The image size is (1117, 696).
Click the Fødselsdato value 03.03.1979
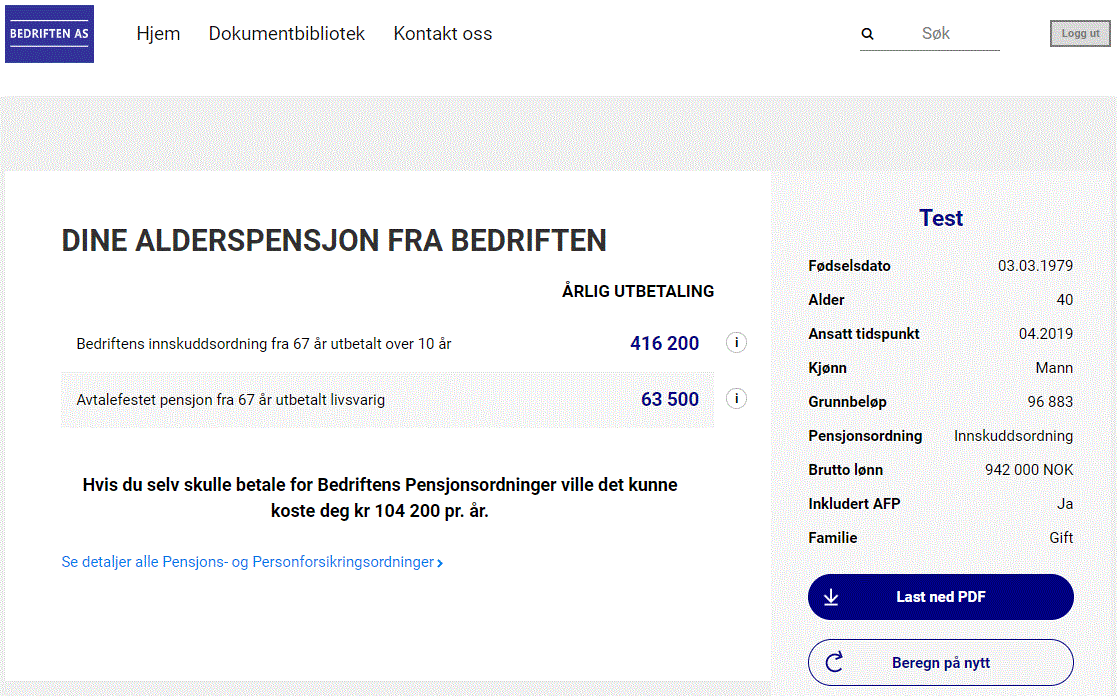click(1035, 266)
